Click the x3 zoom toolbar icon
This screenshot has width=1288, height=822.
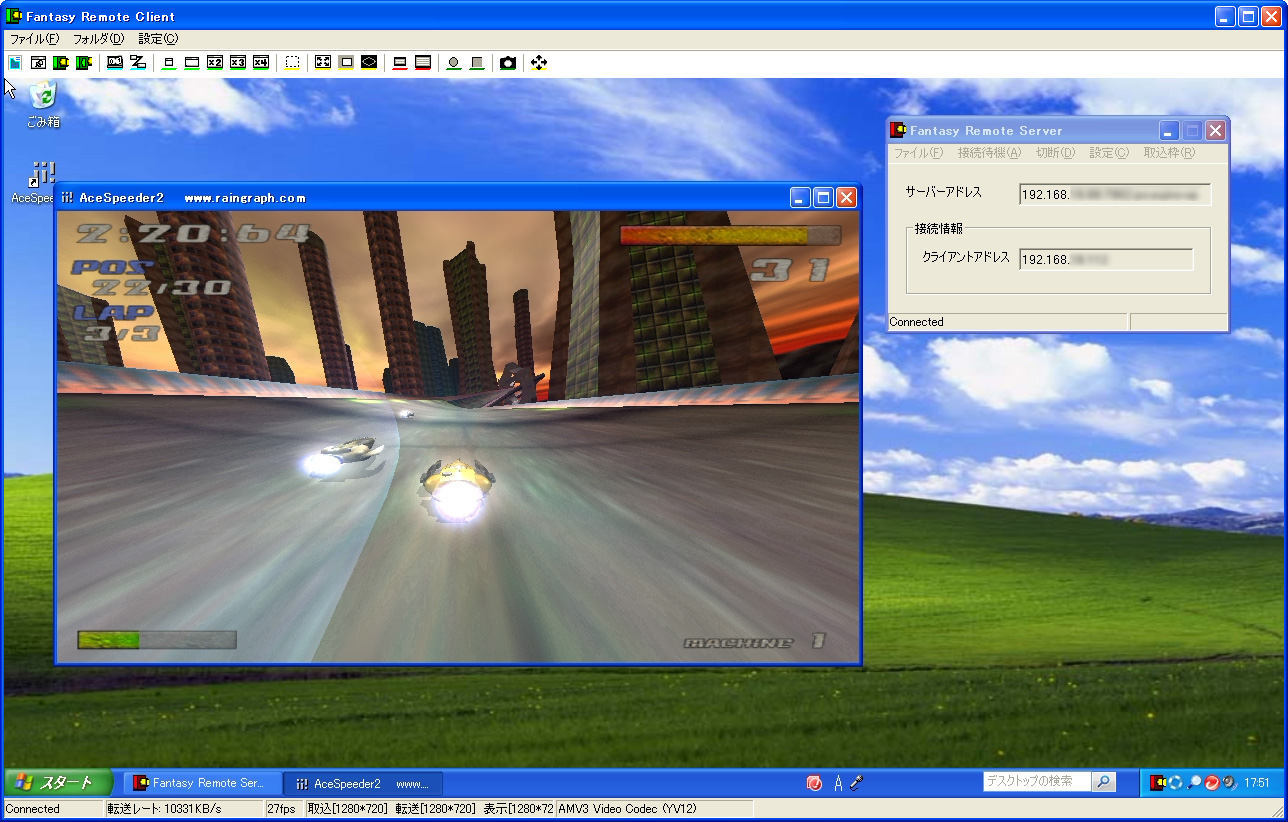(238, 63)
